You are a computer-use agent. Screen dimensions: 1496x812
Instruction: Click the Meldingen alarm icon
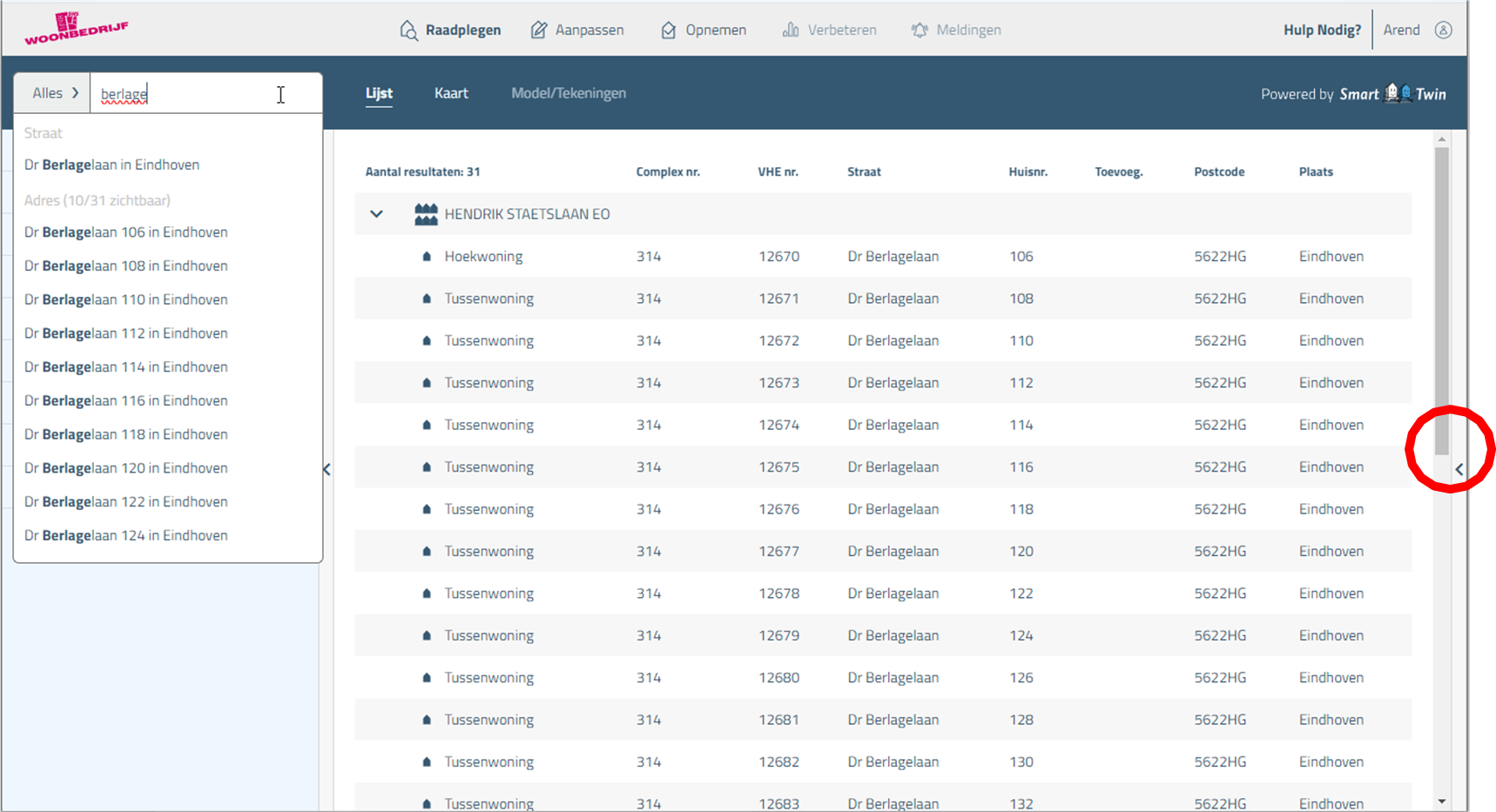pos(920,30)
